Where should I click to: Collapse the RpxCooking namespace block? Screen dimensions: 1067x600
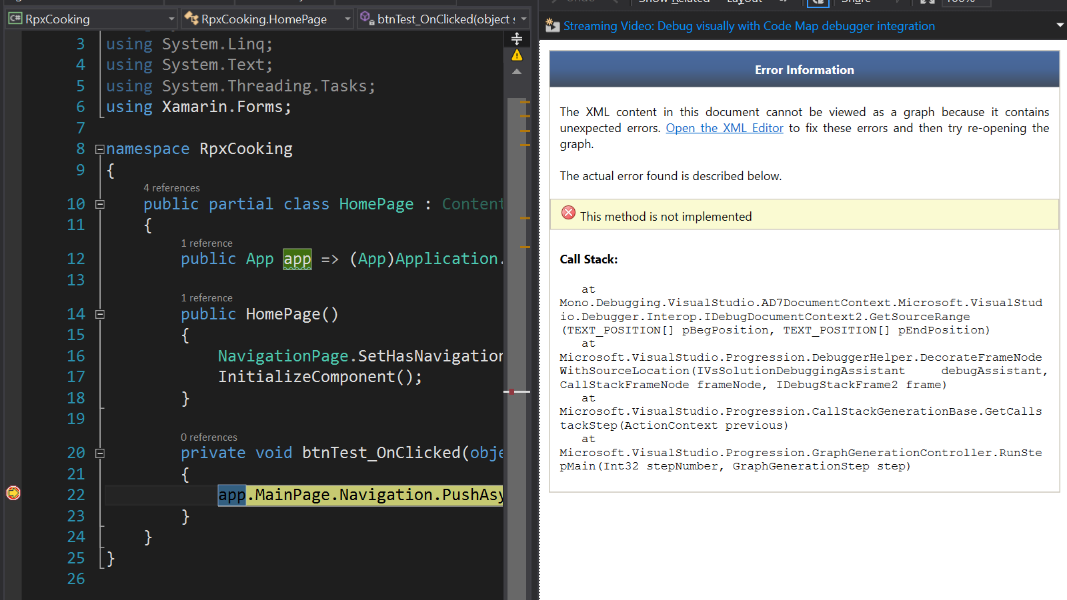tap(100, 149)
